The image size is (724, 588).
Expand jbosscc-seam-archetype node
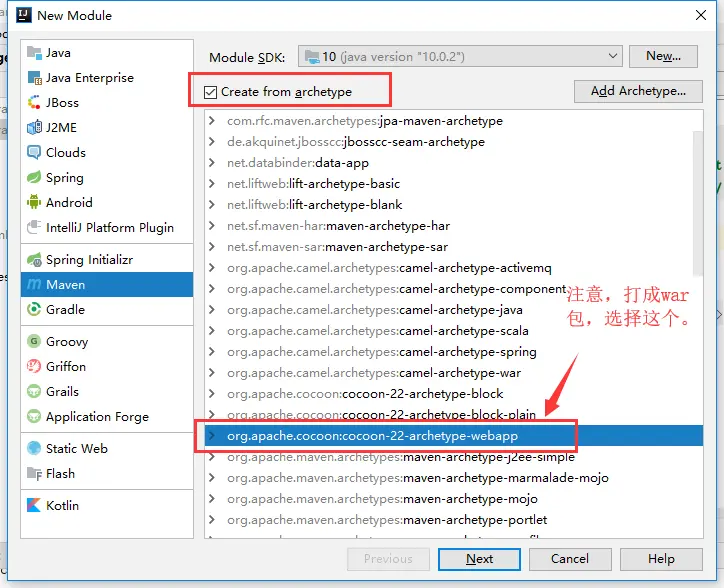coord(212,141)
